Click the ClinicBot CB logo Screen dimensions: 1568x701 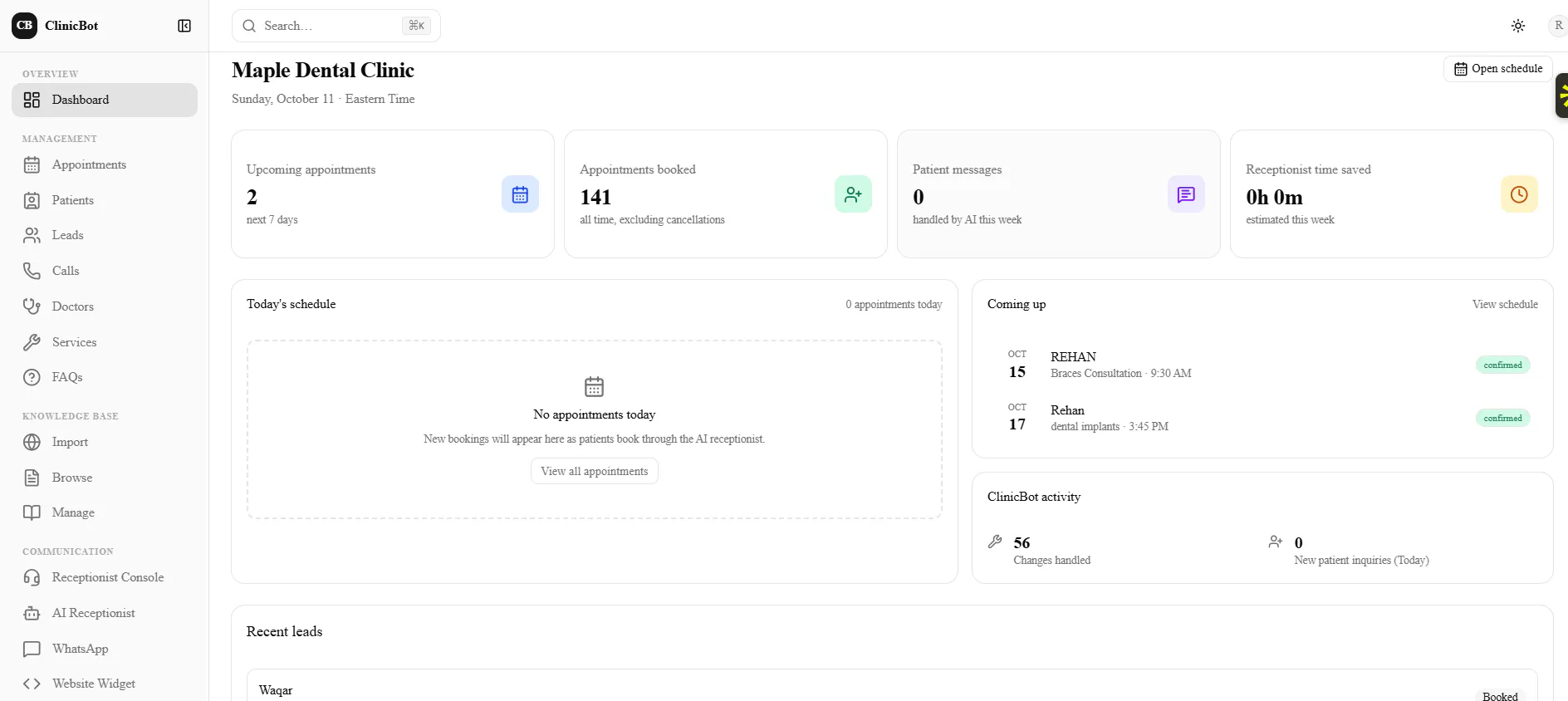24,26
